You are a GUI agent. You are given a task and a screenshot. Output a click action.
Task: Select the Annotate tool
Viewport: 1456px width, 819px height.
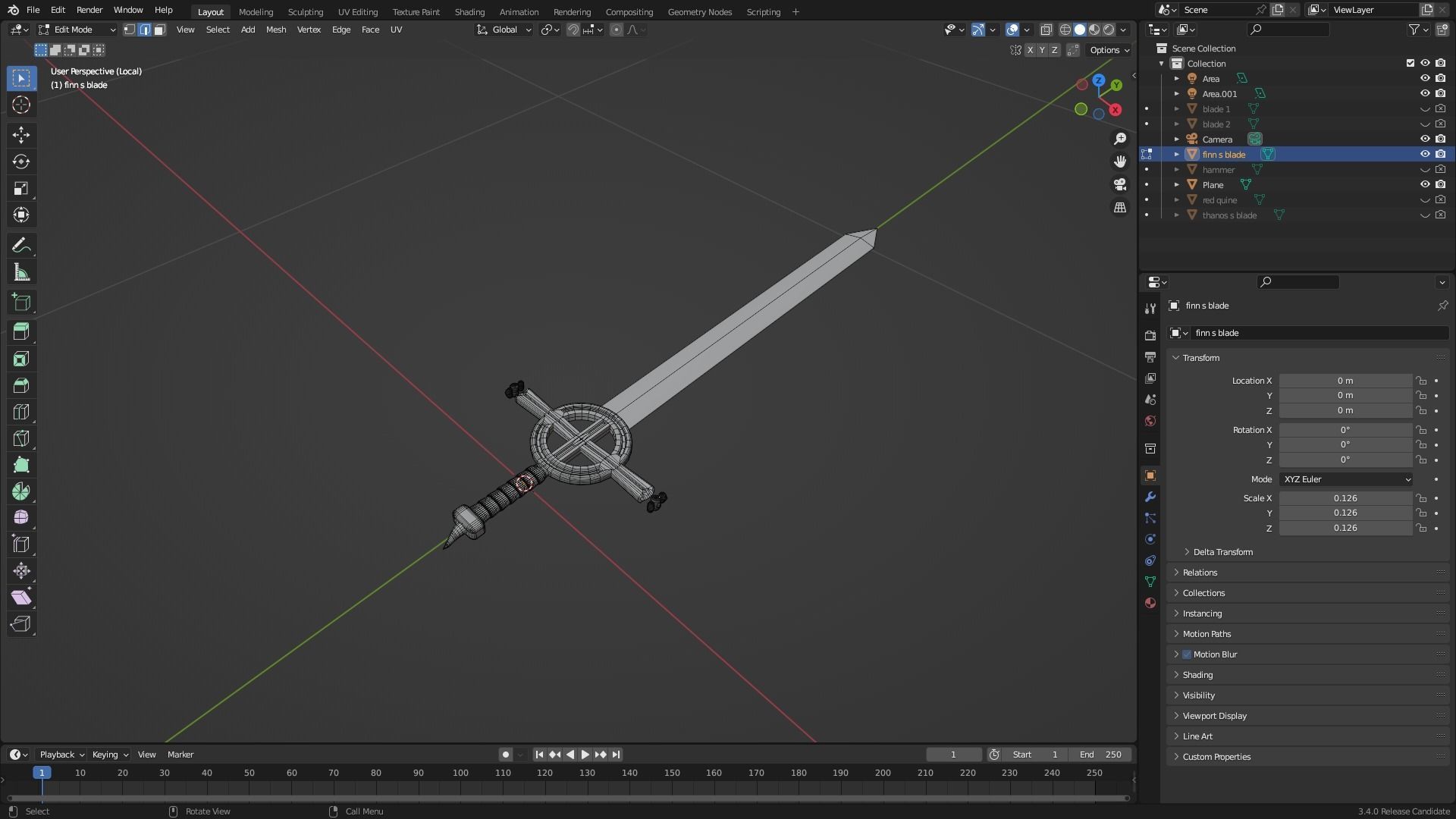point(21,245)
